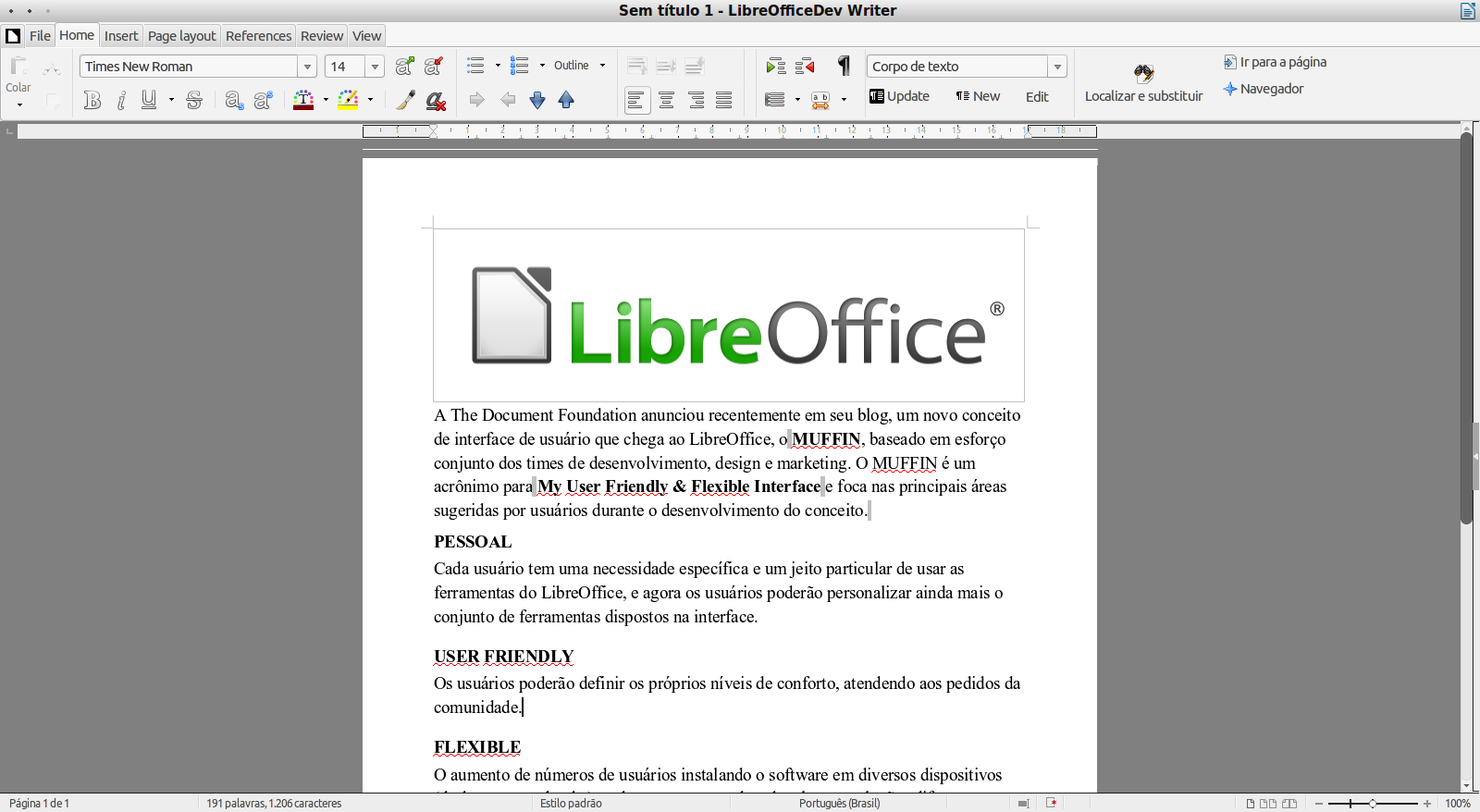Click Corpo de texto paragraph style field
The image size is (1480, 812).
(x=956, y=67)
